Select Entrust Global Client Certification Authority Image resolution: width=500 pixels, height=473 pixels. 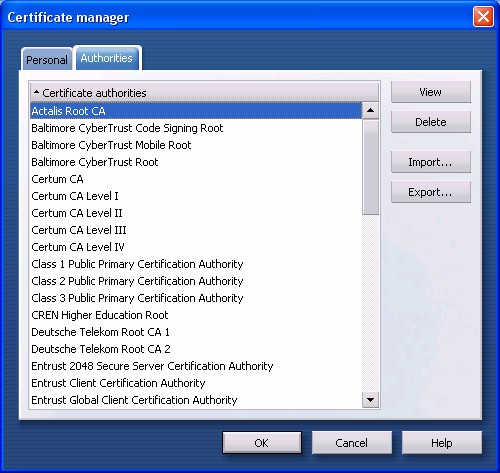point(196,400)
